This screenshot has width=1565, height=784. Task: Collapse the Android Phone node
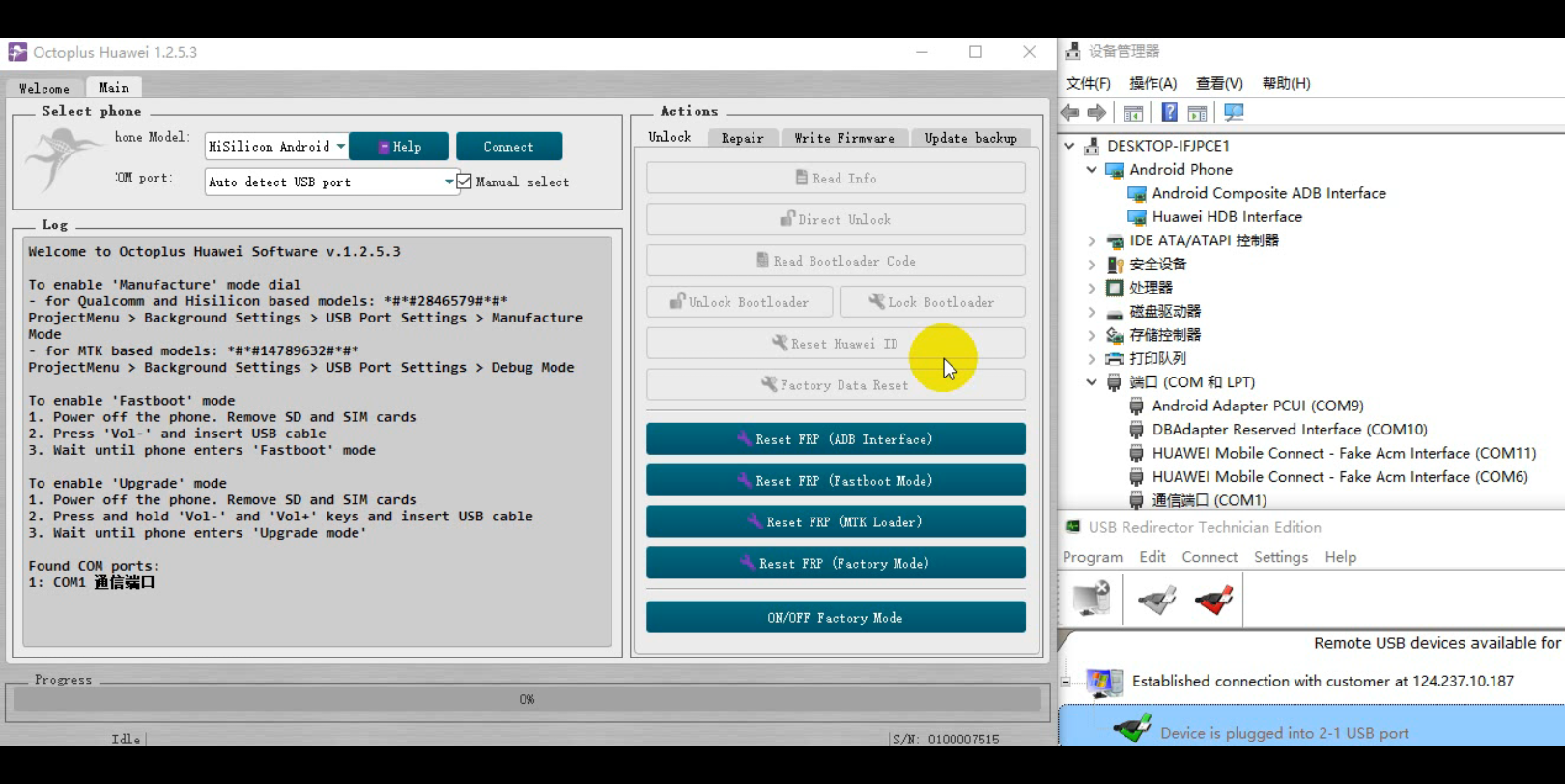(x=1092, y=169)
